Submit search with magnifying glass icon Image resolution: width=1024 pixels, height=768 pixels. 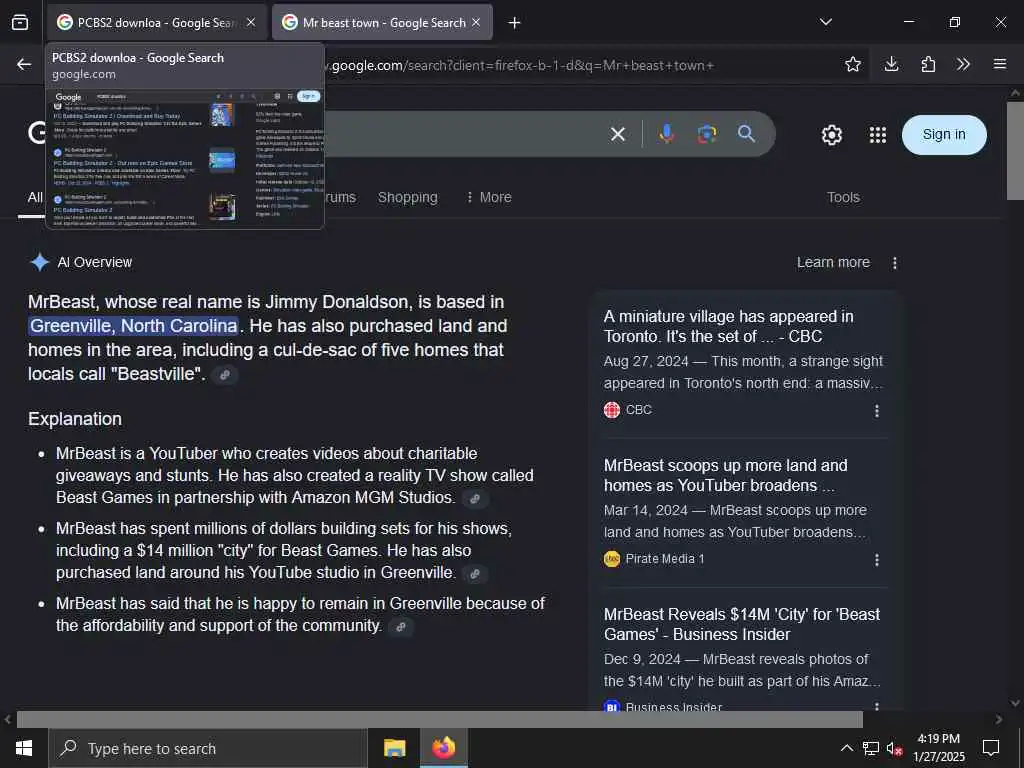click(746, 134)
